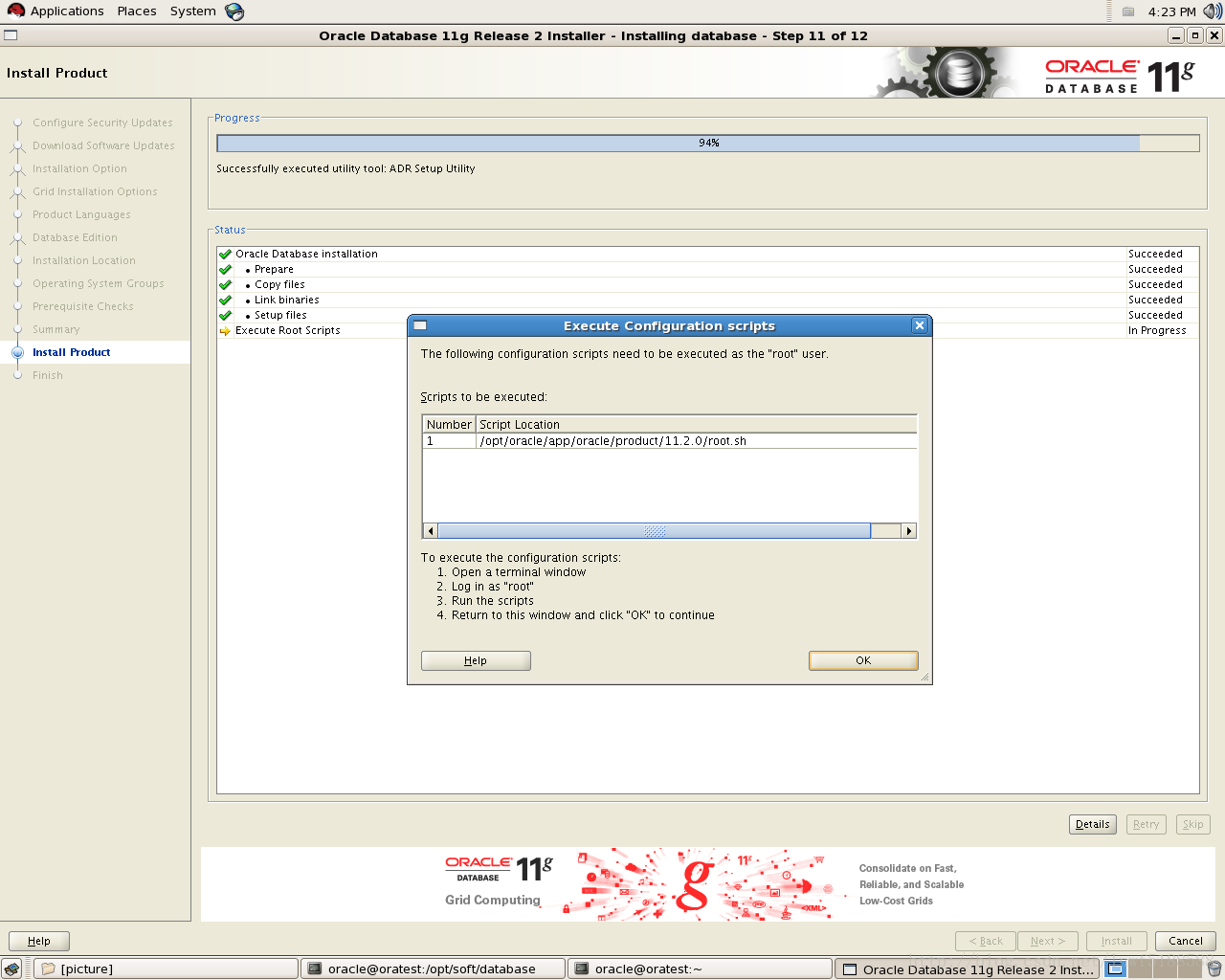Select Prerequisite Checks step

[83, 306]
